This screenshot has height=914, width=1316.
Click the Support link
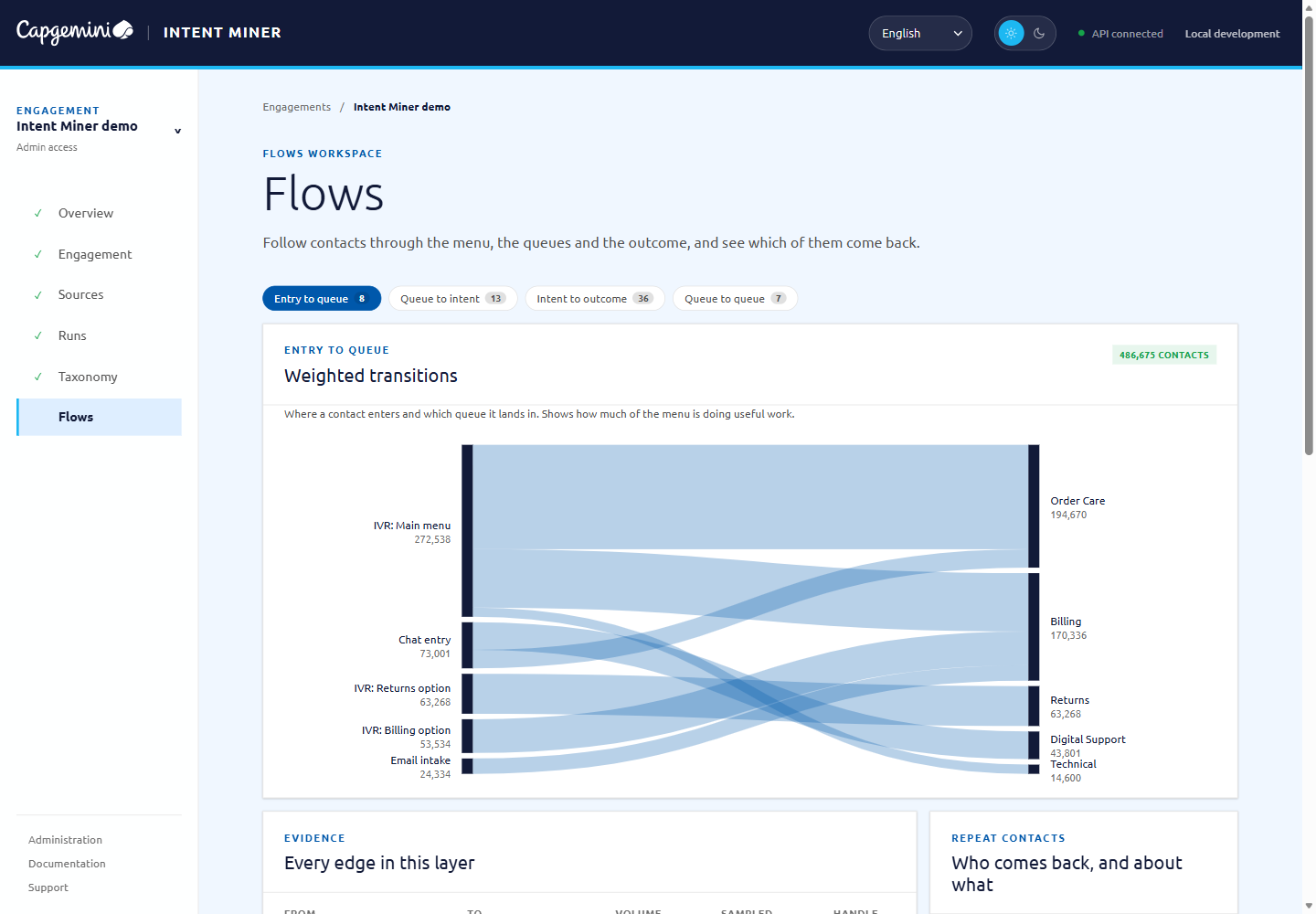(x=48, y=887)
